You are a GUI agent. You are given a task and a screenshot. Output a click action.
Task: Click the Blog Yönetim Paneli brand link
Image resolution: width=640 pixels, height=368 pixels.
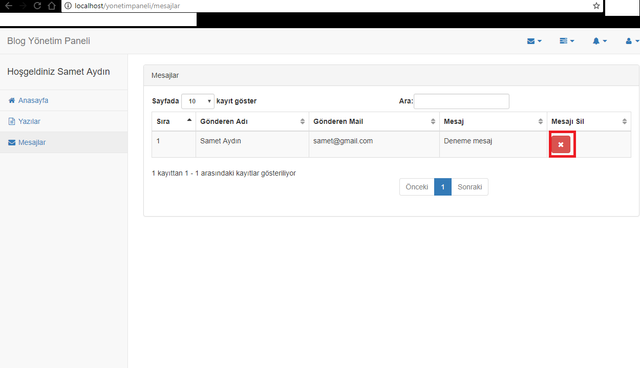[x=49, y=41]
